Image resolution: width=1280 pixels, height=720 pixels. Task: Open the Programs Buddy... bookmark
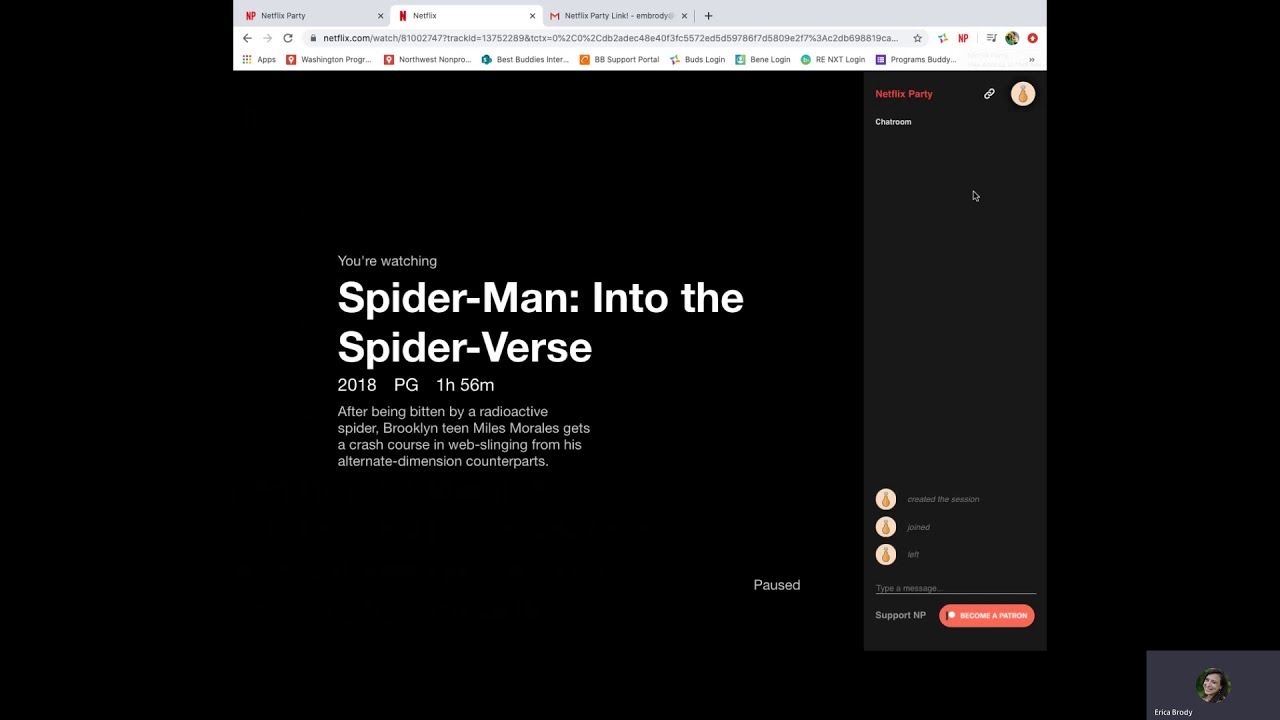click(916, 60)
